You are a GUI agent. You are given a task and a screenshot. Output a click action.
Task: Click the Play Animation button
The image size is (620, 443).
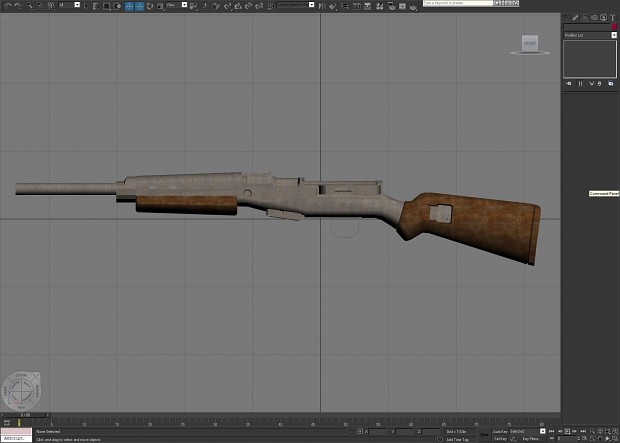coord(567,431)
